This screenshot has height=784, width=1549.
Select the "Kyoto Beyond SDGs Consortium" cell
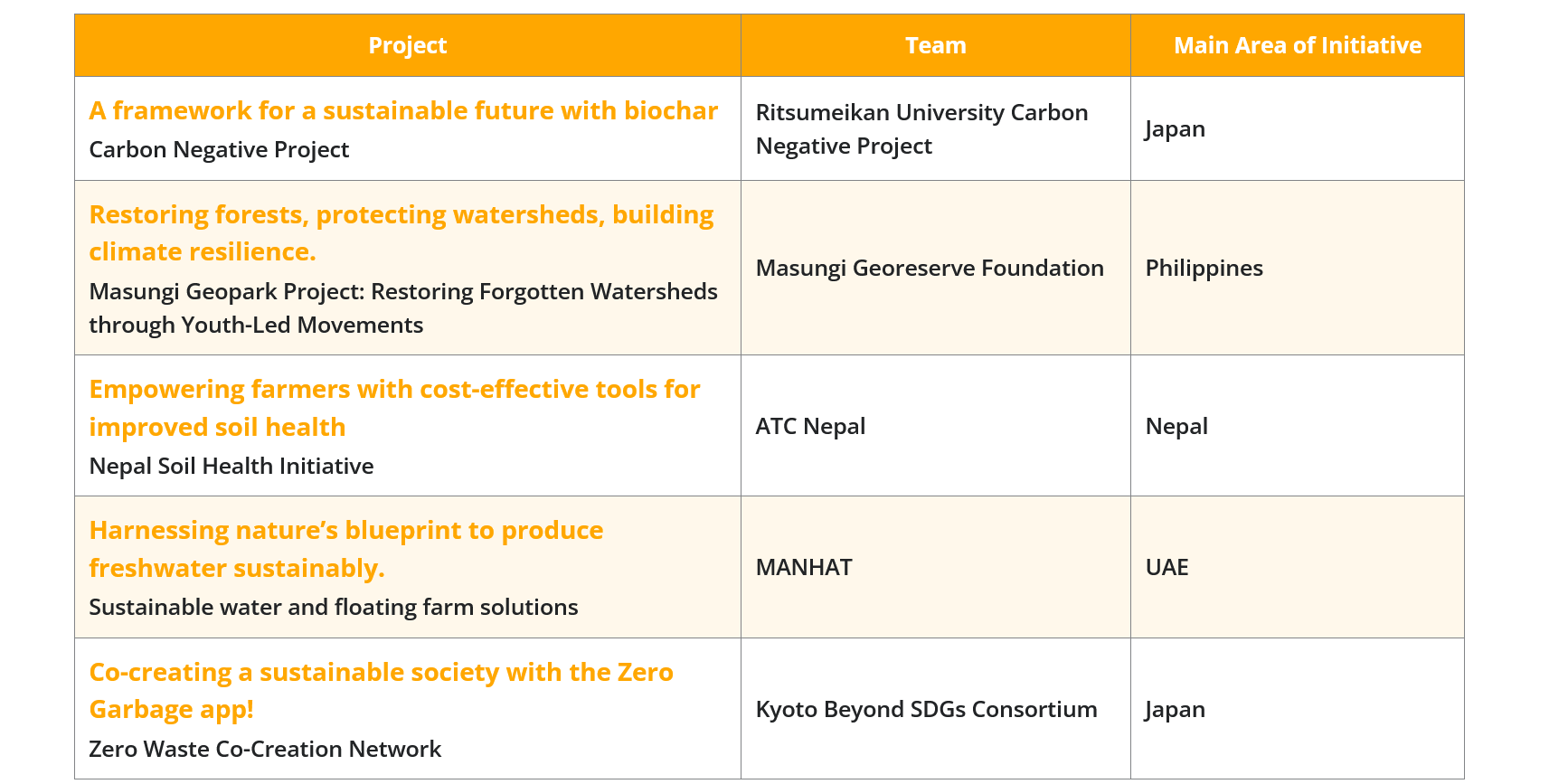click(x=926, y=710)
